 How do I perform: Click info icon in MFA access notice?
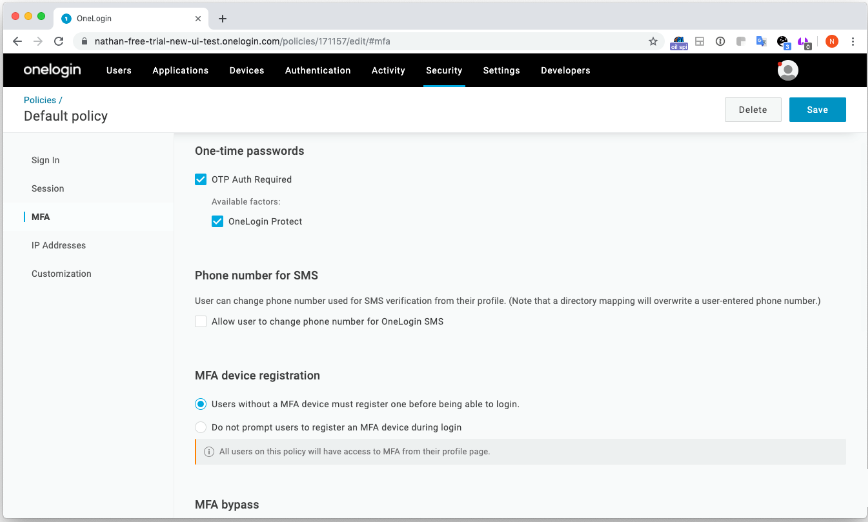pos(209,452)
